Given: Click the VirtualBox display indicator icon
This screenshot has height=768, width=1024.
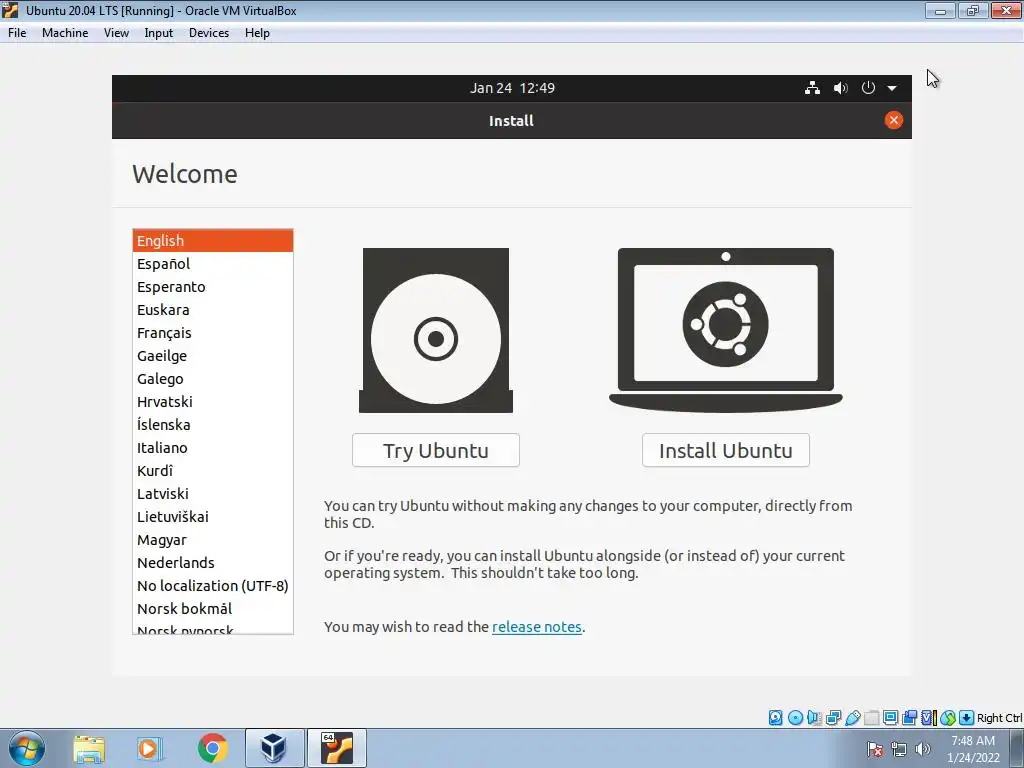Looking at the screenshot, I should [890, 718].
